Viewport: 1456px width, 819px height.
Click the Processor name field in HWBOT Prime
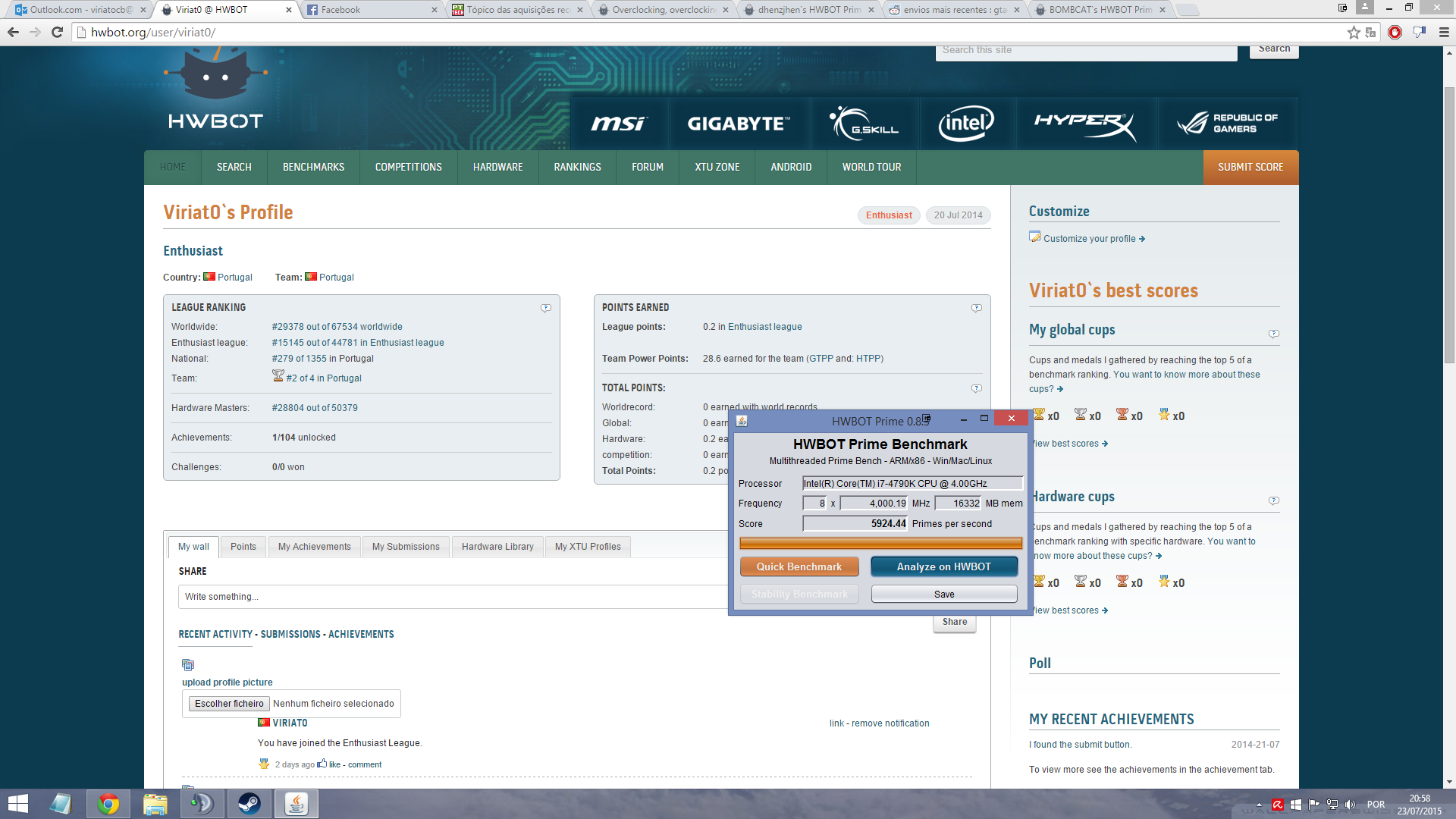click(x=912, y=483)
